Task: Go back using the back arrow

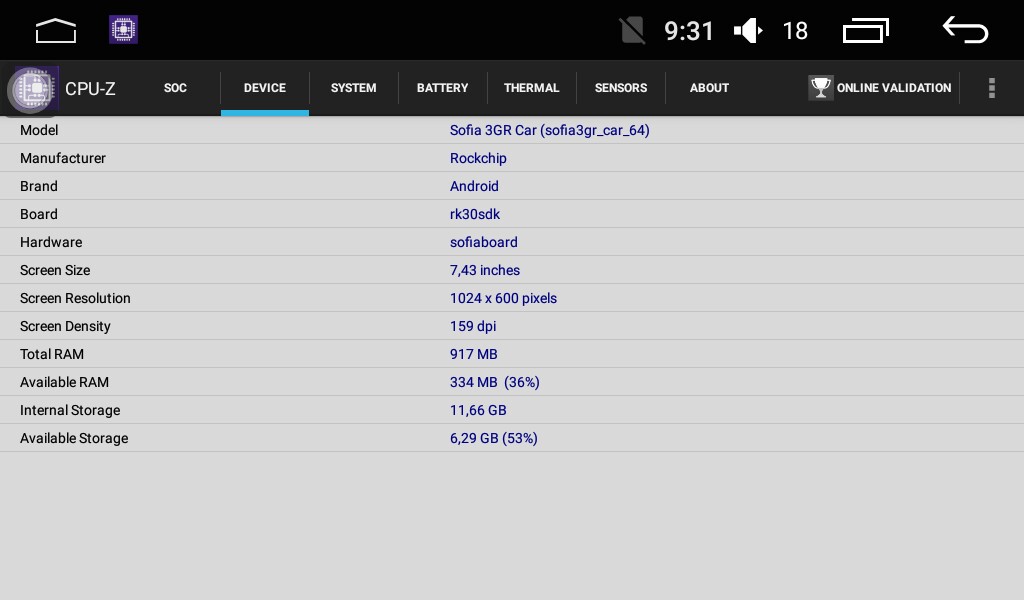Action: (965, 30)
